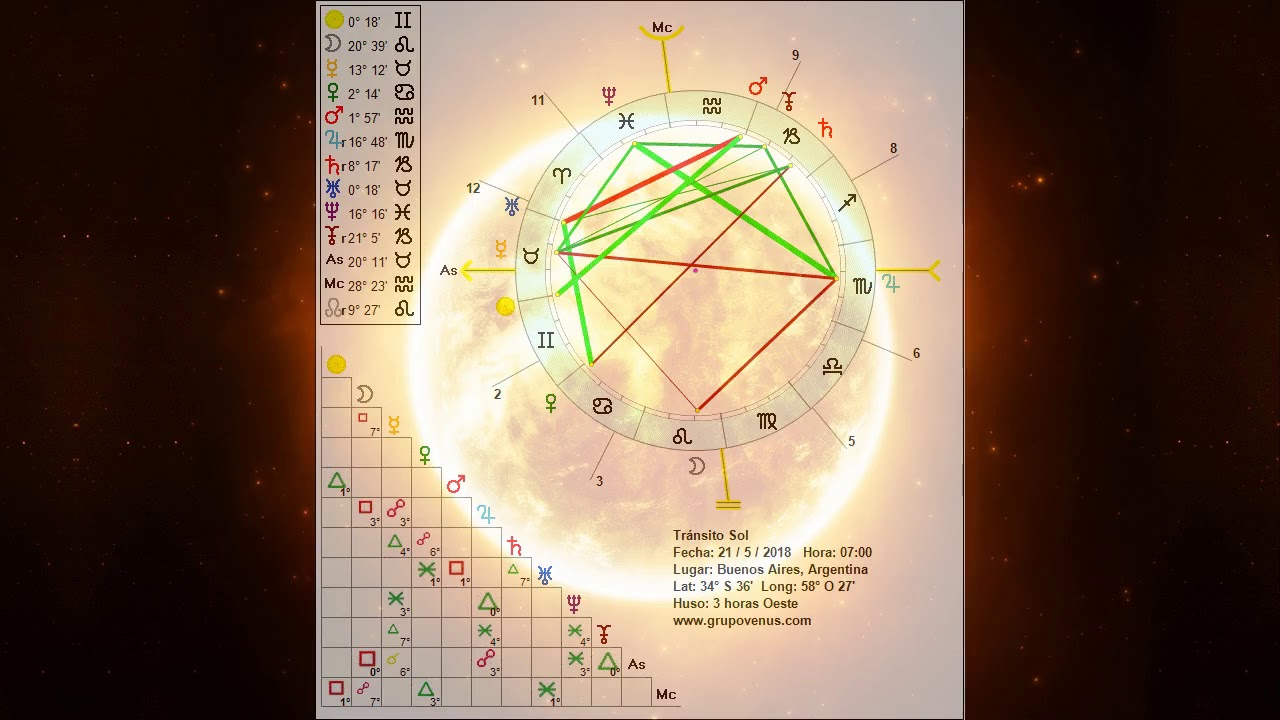Select house number 5 on the chart
1280x720 pixels.
coord(852,441)
